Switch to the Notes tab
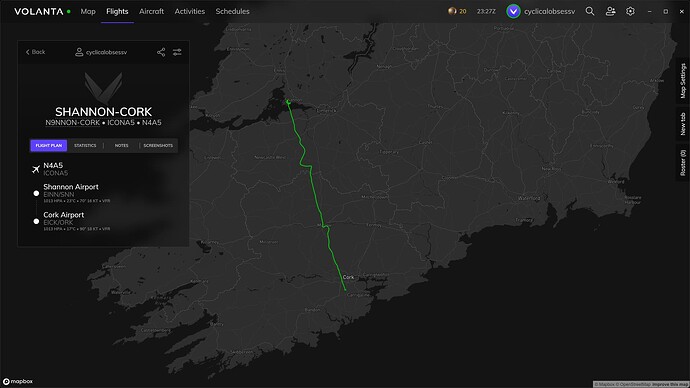Image resolution: width=690 pixels, height=388 pixels. (121, 146)
